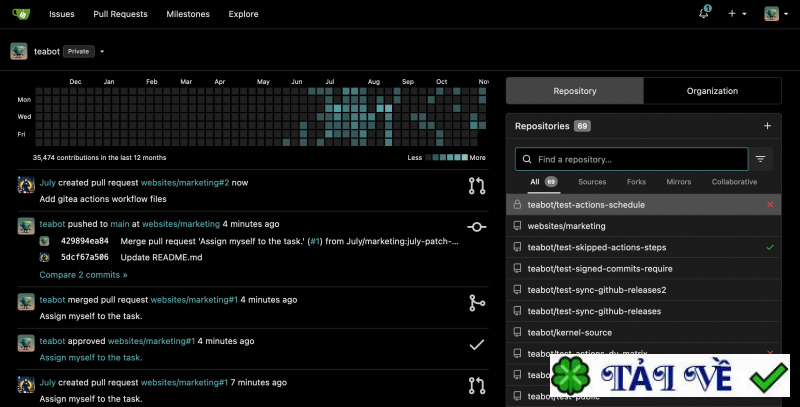800x407 pixels.
Task: Switch to the Repository view toggle
Action: click(x=574, y=91)
